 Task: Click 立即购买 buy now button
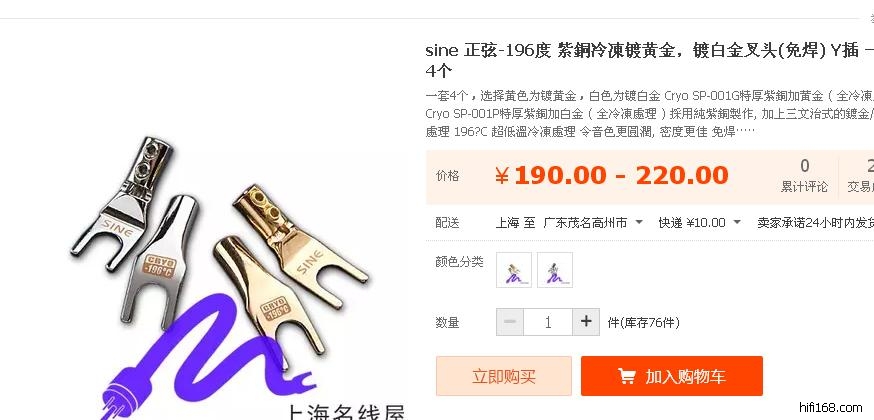pyautogui.click(x=504, y=376)
